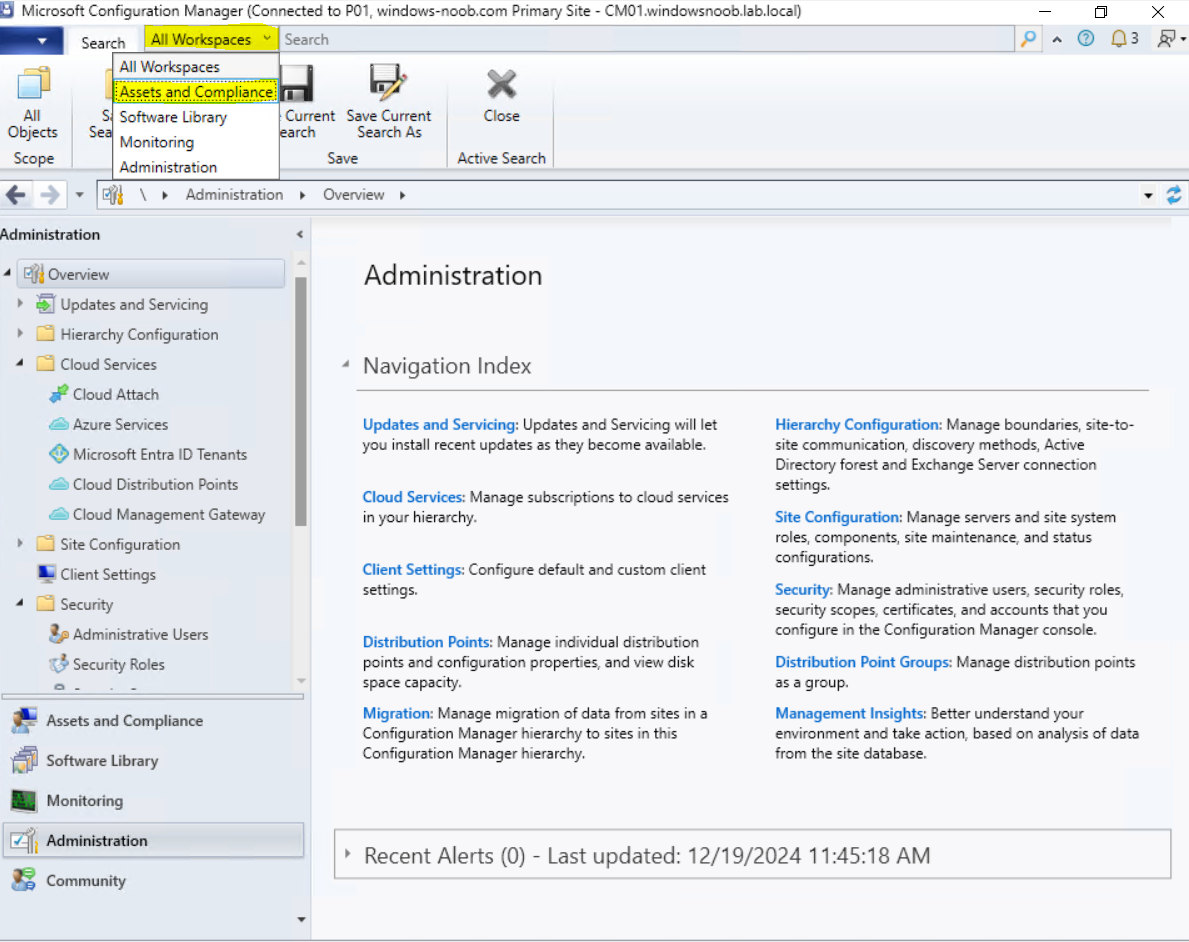The height and width of the screenshot is (942, 1189).
Task: Open the All Workspaces dropdown
Action: click(x=210, y=39)
